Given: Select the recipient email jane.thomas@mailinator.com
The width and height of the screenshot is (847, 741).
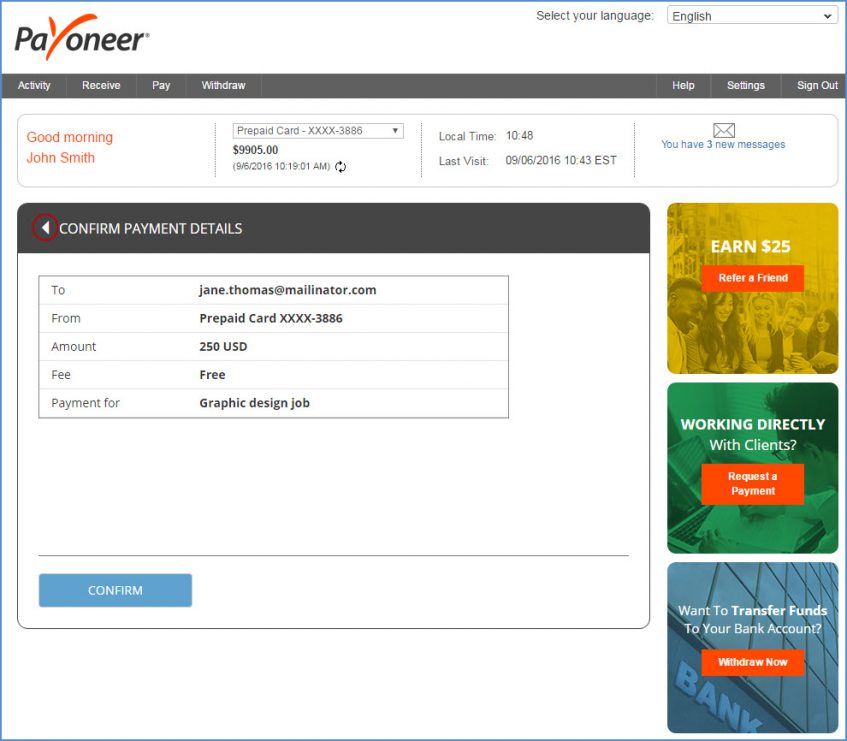Looking at the screenshot, I should pyautogui.click(x=288, y=290).
